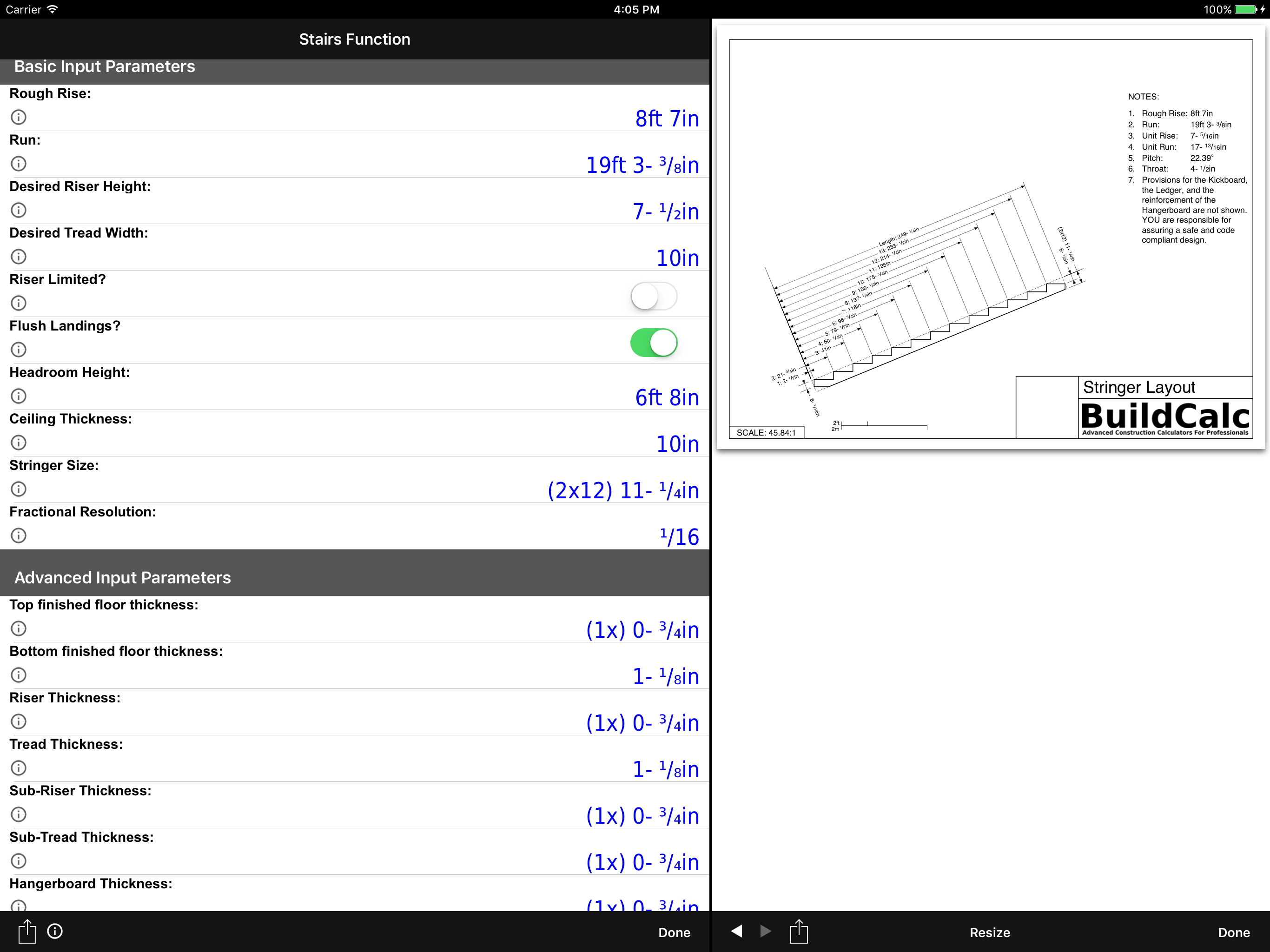Tap the share icon in left bottom toolbar
Viewport: 1270px width, 952px height.
pyautogui.click(x=26, y=932)
